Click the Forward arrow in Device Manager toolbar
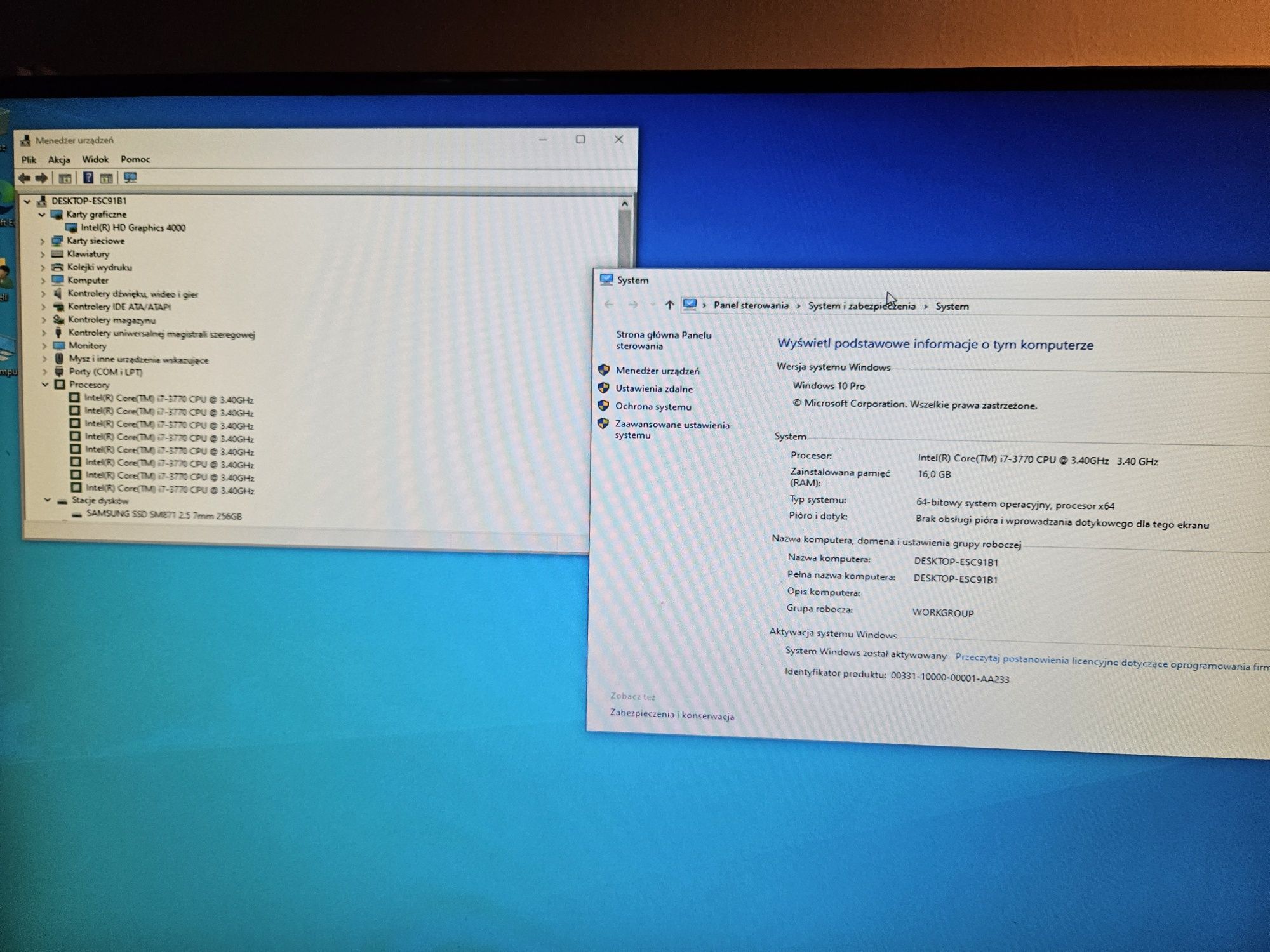Viewport: 1270px width, 952px height. pyautogui.click(x=41, y=178)
